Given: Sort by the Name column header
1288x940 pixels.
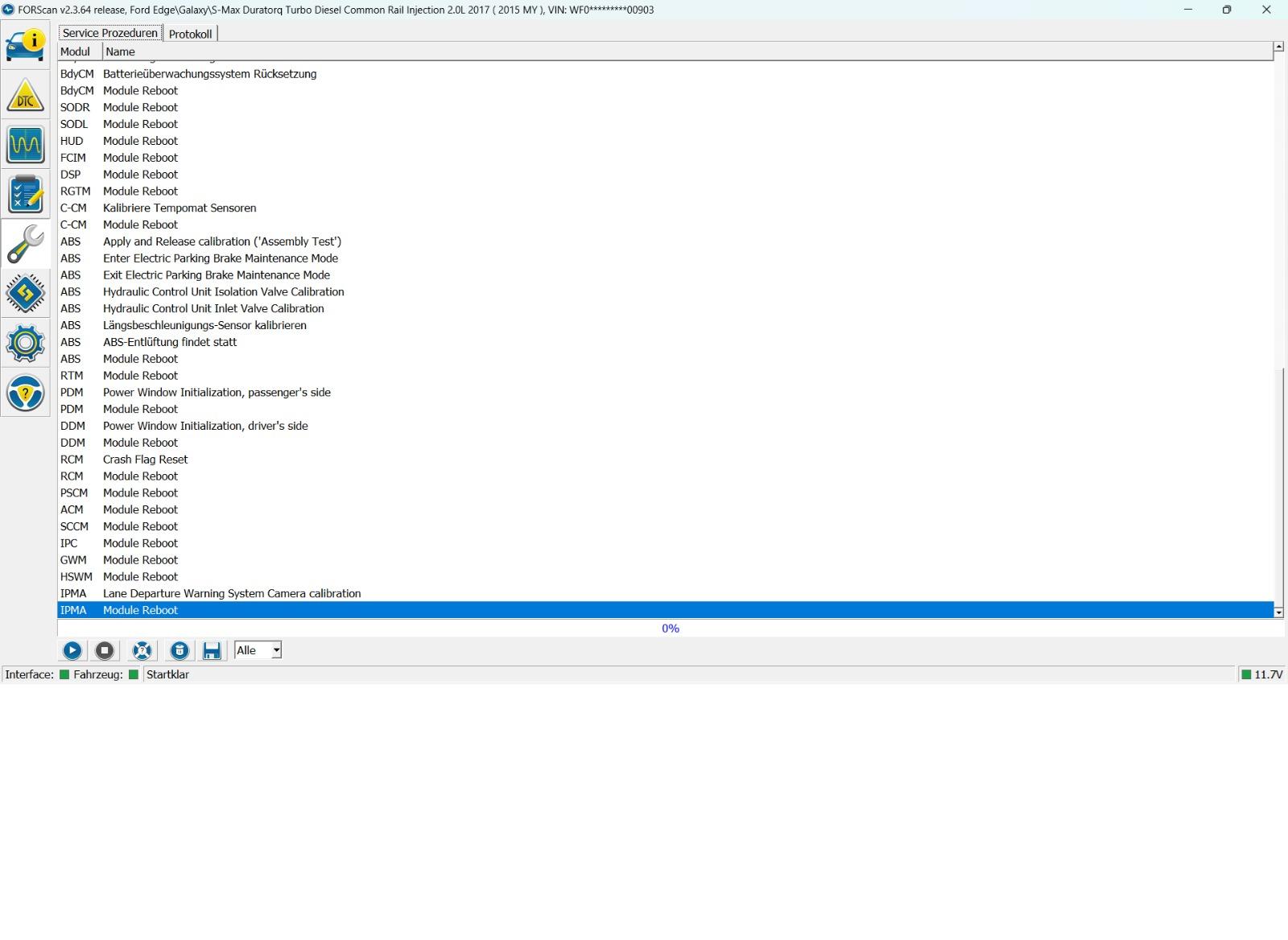Looking at the screenshot, I should pos(687,52).
